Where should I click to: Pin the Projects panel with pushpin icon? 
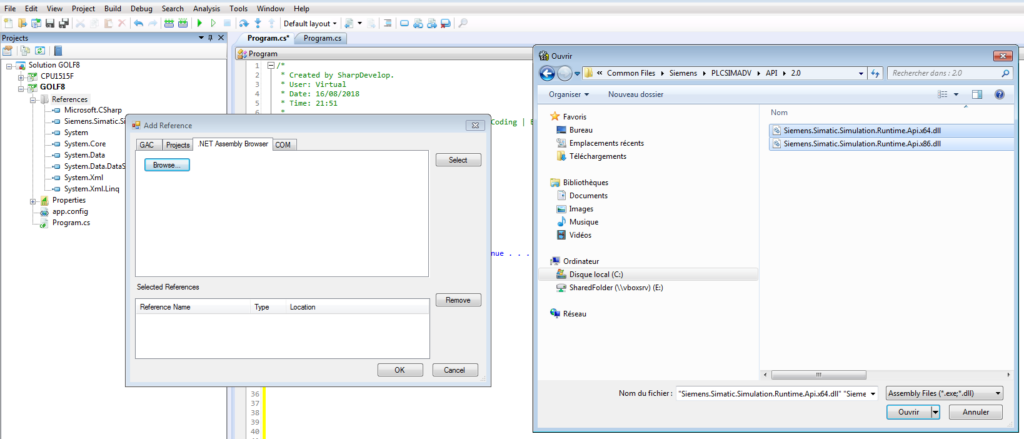210,38
